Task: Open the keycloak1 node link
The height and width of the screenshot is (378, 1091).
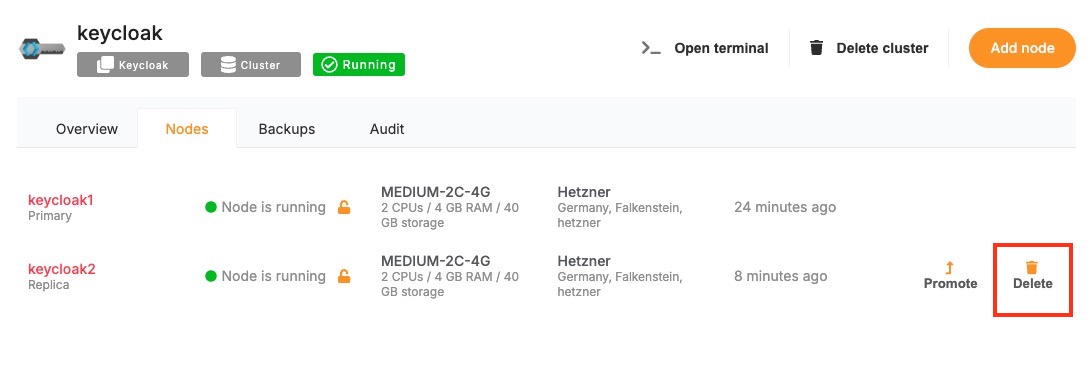Action: (61, 200)
